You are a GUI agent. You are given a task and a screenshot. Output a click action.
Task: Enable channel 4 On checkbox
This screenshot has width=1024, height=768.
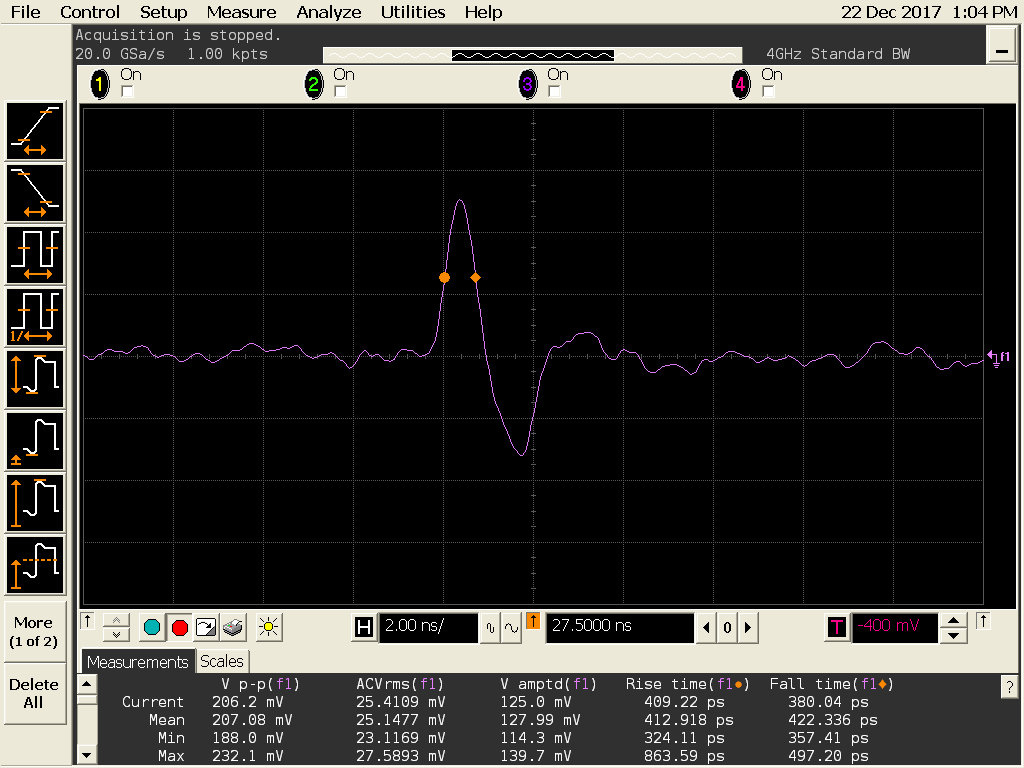tap(768, 91)
